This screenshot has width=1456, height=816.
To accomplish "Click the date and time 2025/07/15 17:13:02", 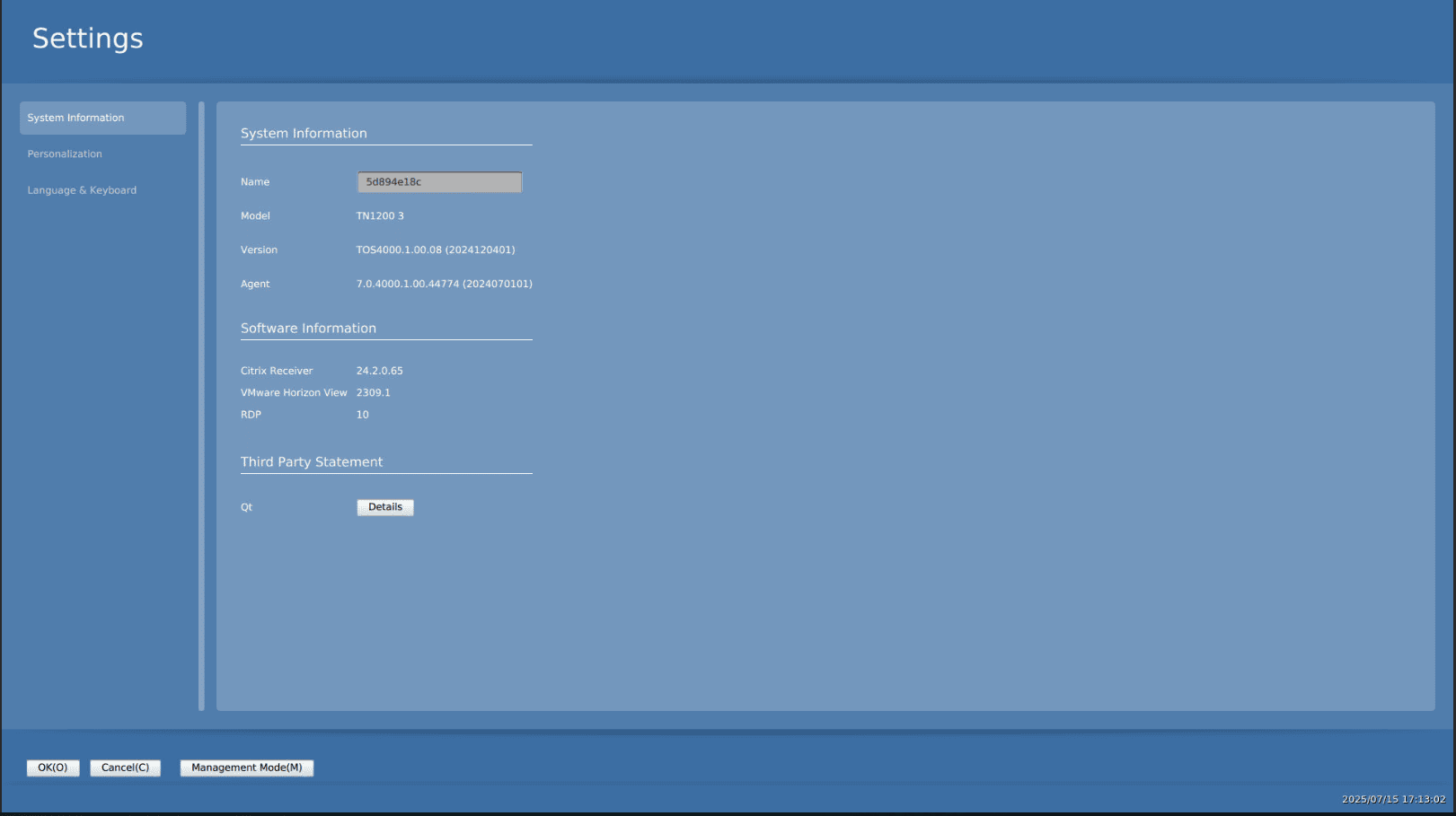I will (x=1394, y=799).
